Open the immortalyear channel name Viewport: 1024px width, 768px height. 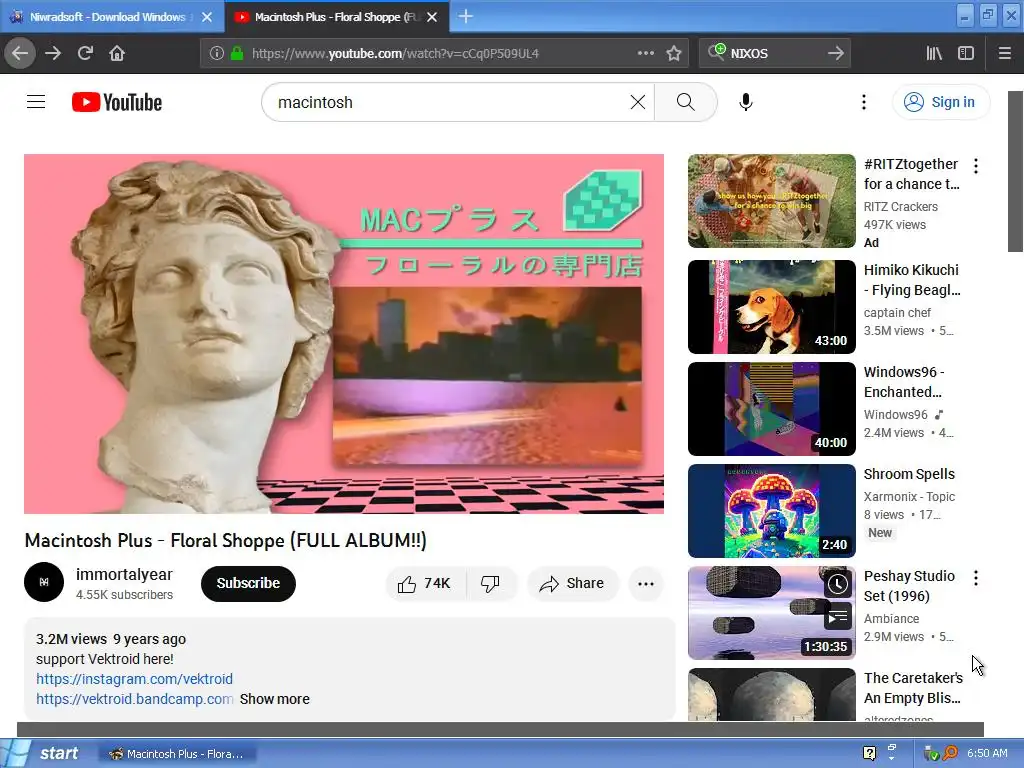[124, 575]
